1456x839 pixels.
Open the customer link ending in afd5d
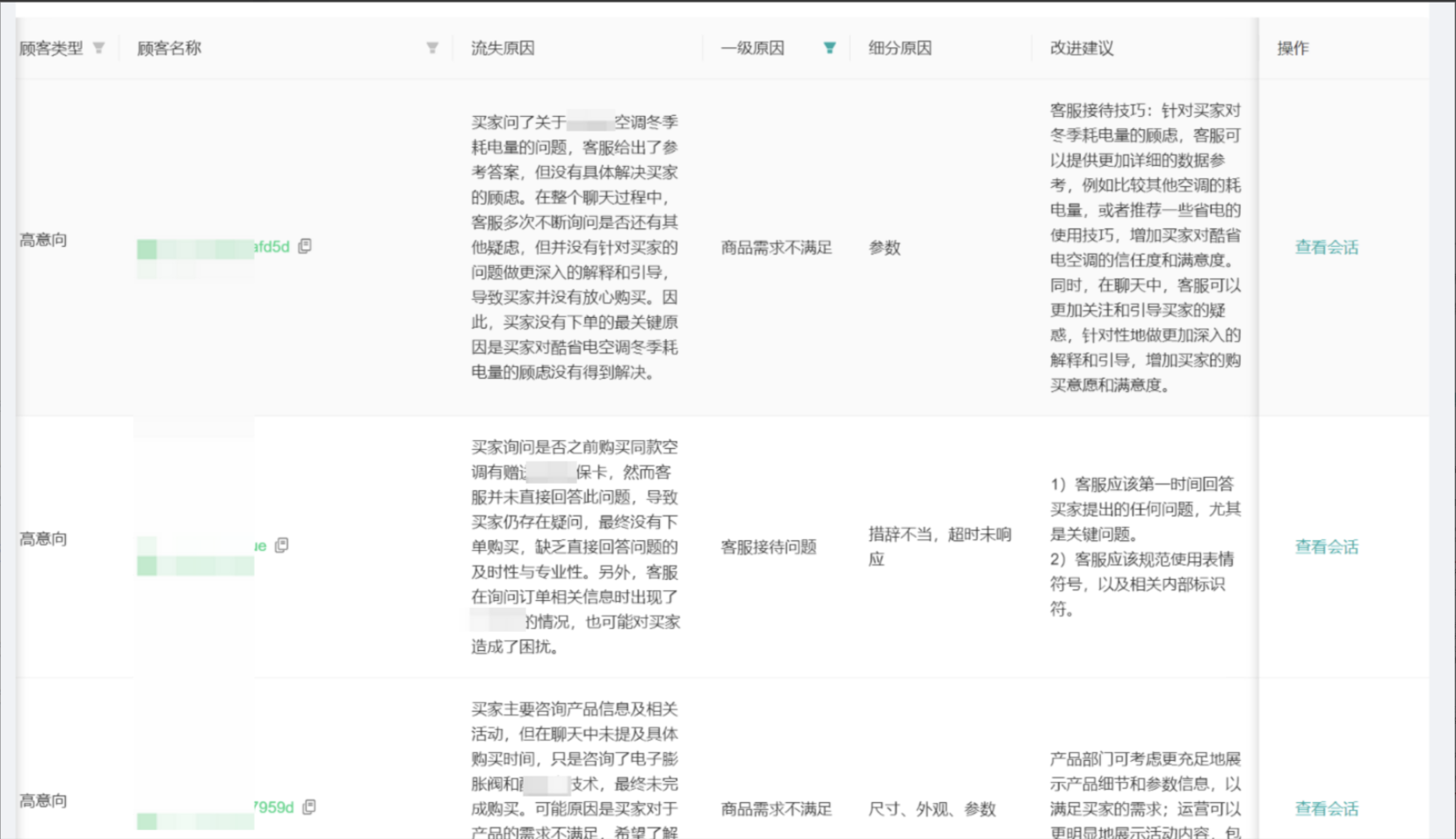click(x=214, y=248)
